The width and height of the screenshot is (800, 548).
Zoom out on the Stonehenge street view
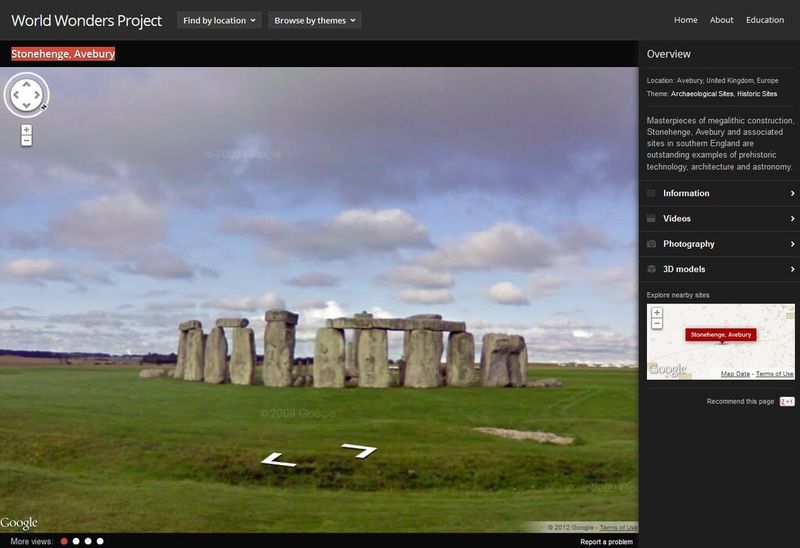[27, 140]
